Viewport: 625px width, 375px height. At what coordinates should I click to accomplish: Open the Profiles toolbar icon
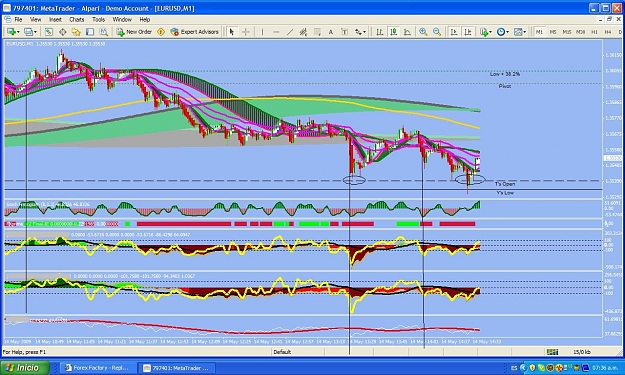click(x=28, y=32)
